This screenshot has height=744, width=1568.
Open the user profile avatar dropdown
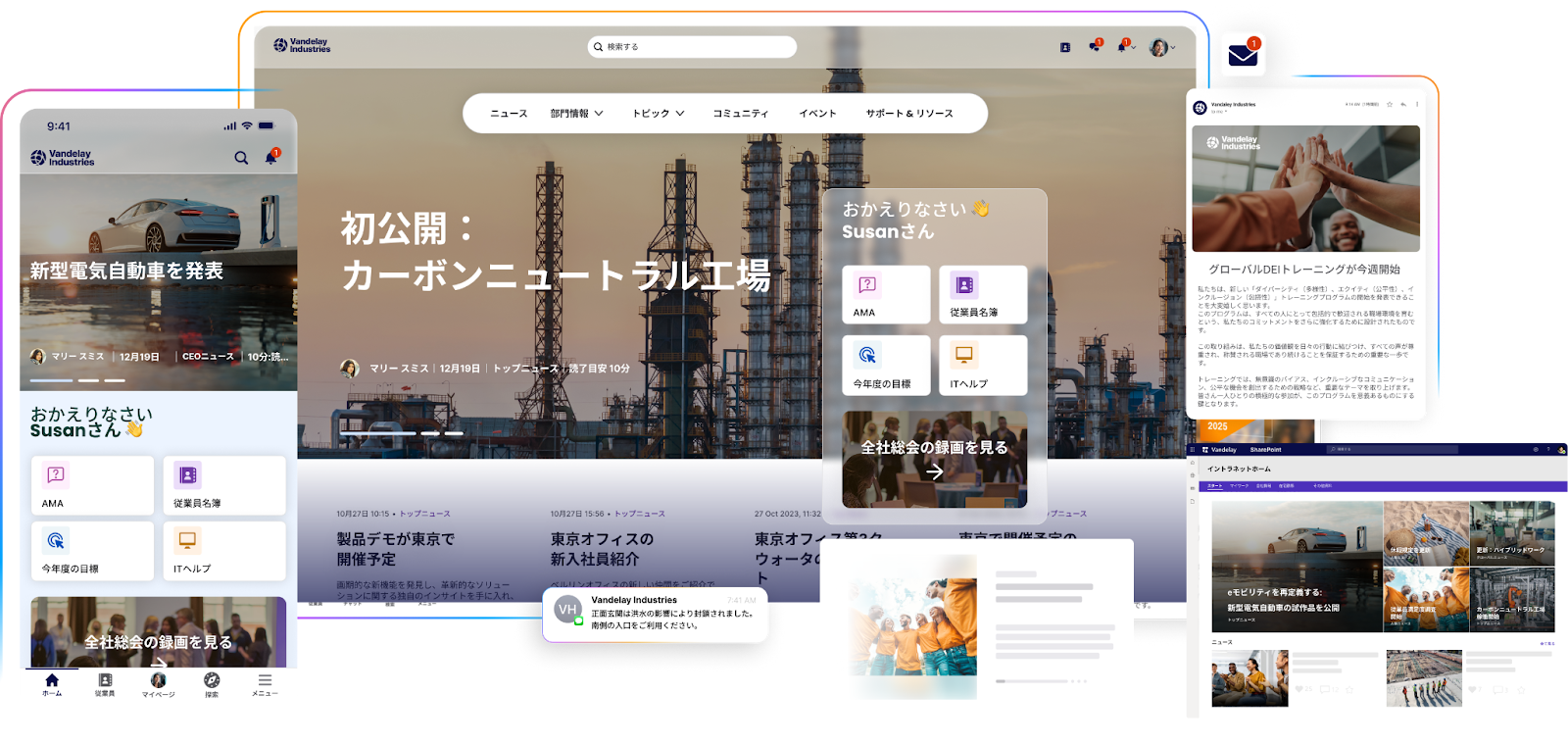point(1162,47)
